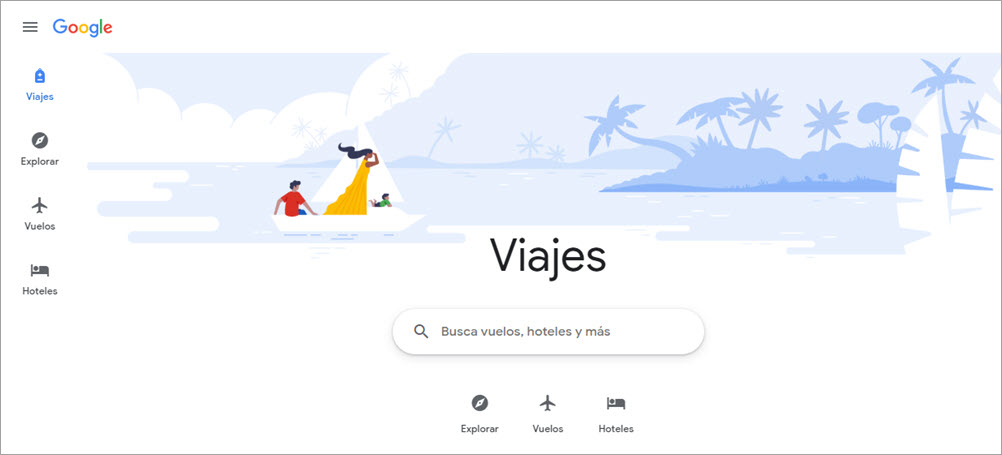
Task: Click the sidebar Explorar text label
Action: coord(40,162)
